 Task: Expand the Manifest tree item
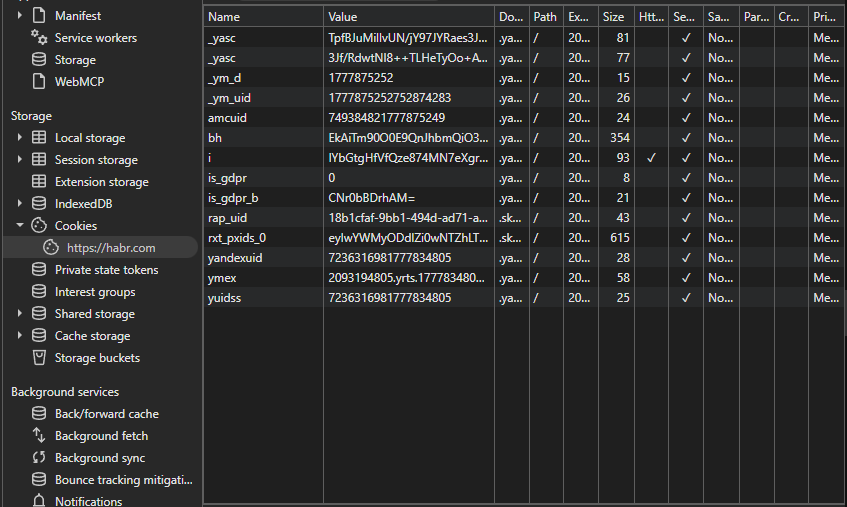(x=19, y=15)
